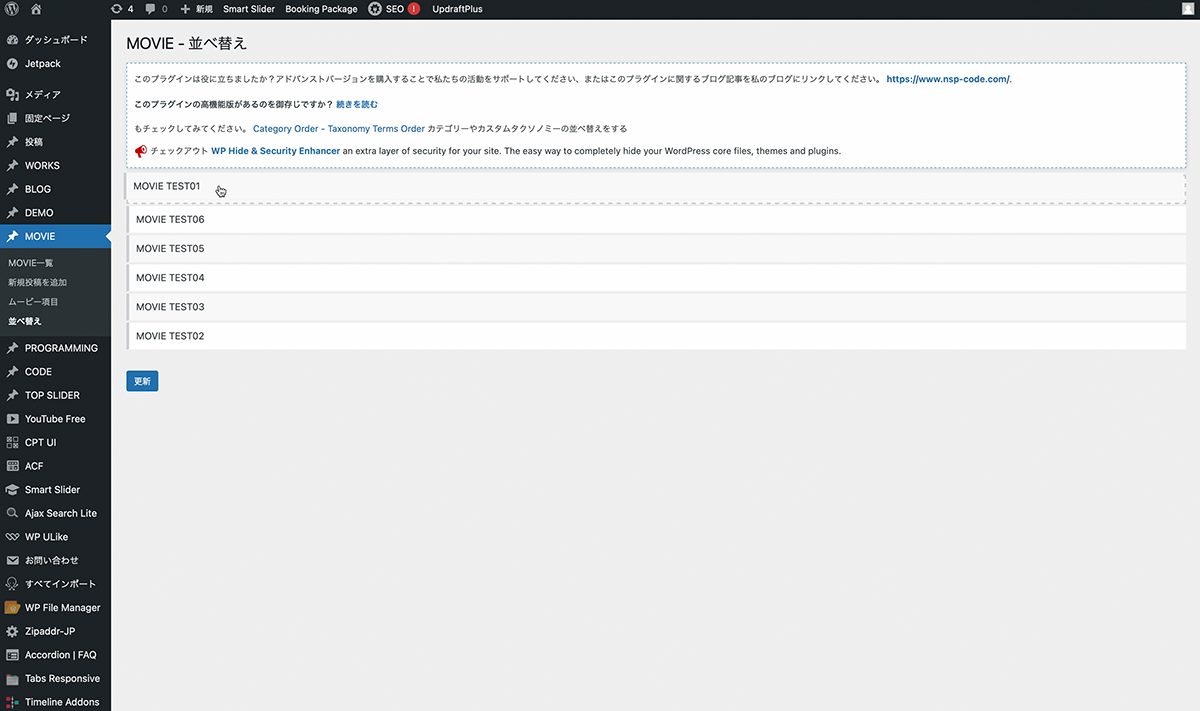Screen dimensions: 1200x711
Task: Open WP Hide & Security Enhancer link
Action: pos(275,151)
